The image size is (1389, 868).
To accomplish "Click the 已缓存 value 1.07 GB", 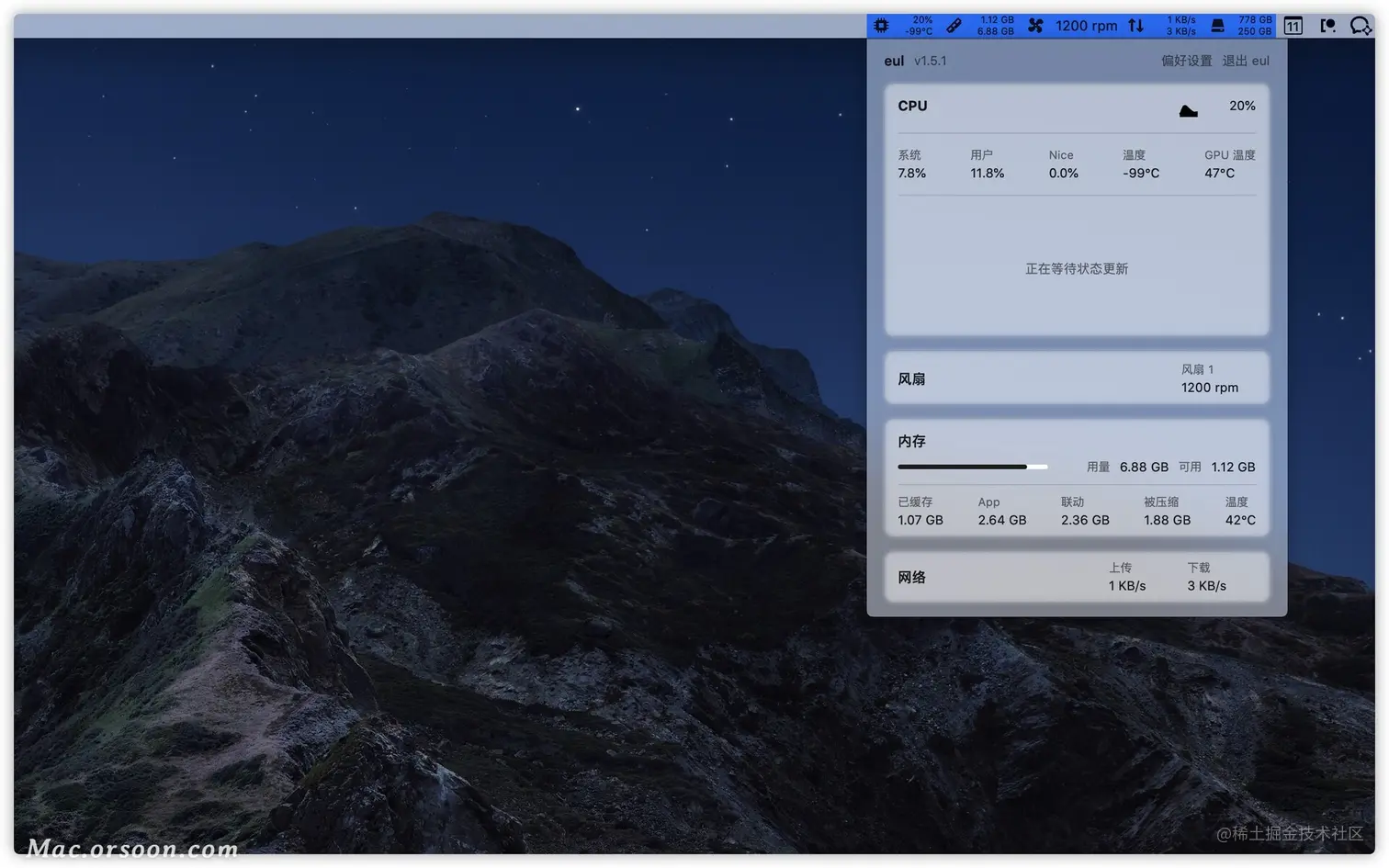I will pos(920,520).
